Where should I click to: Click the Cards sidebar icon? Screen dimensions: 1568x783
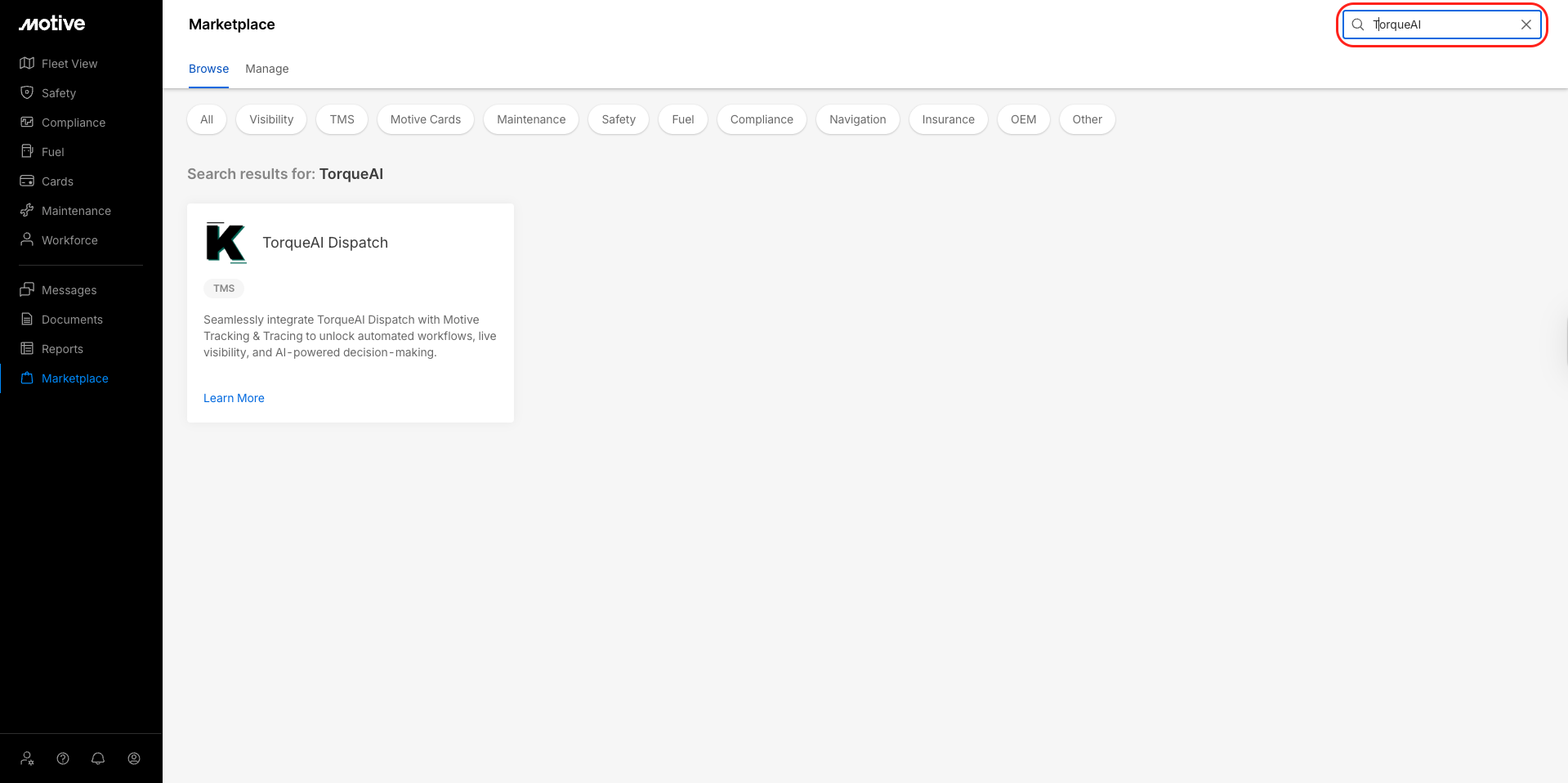point(27,181)
